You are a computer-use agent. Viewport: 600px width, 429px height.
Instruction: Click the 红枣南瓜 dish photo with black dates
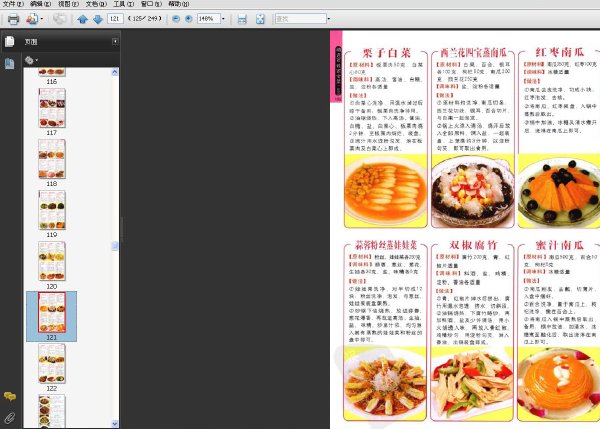559,190
